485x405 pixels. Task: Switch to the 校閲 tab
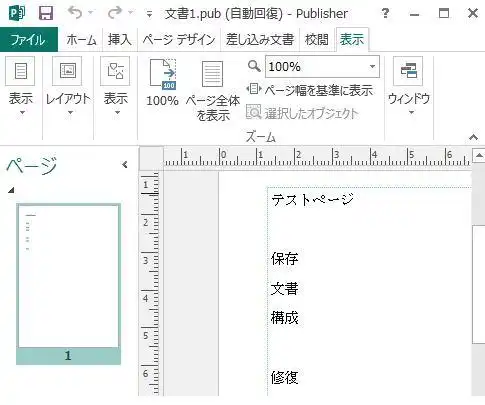(x=317, y=40)
